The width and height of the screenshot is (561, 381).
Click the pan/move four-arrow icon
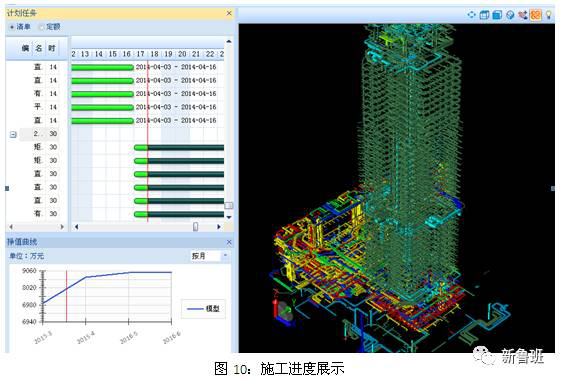tap(472, 15)
